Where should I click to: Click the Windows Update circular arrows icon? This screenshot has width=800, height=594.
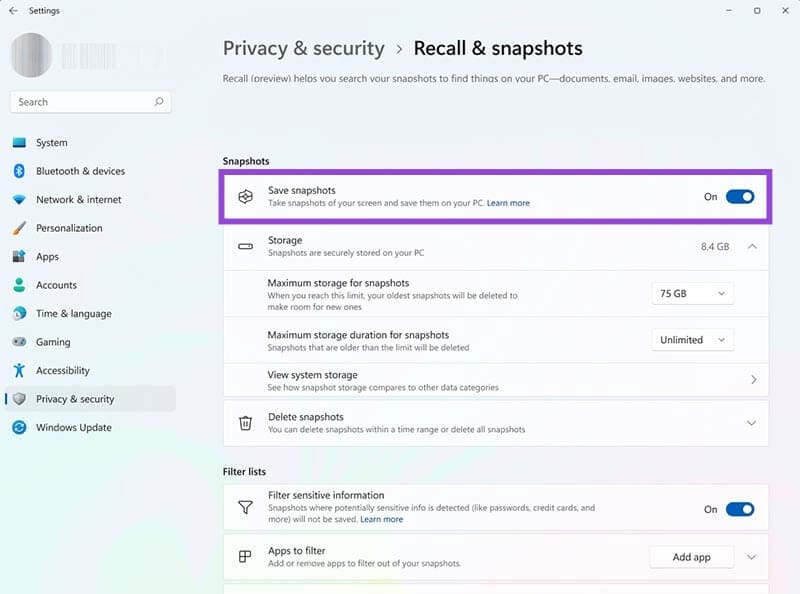[19, 427]
